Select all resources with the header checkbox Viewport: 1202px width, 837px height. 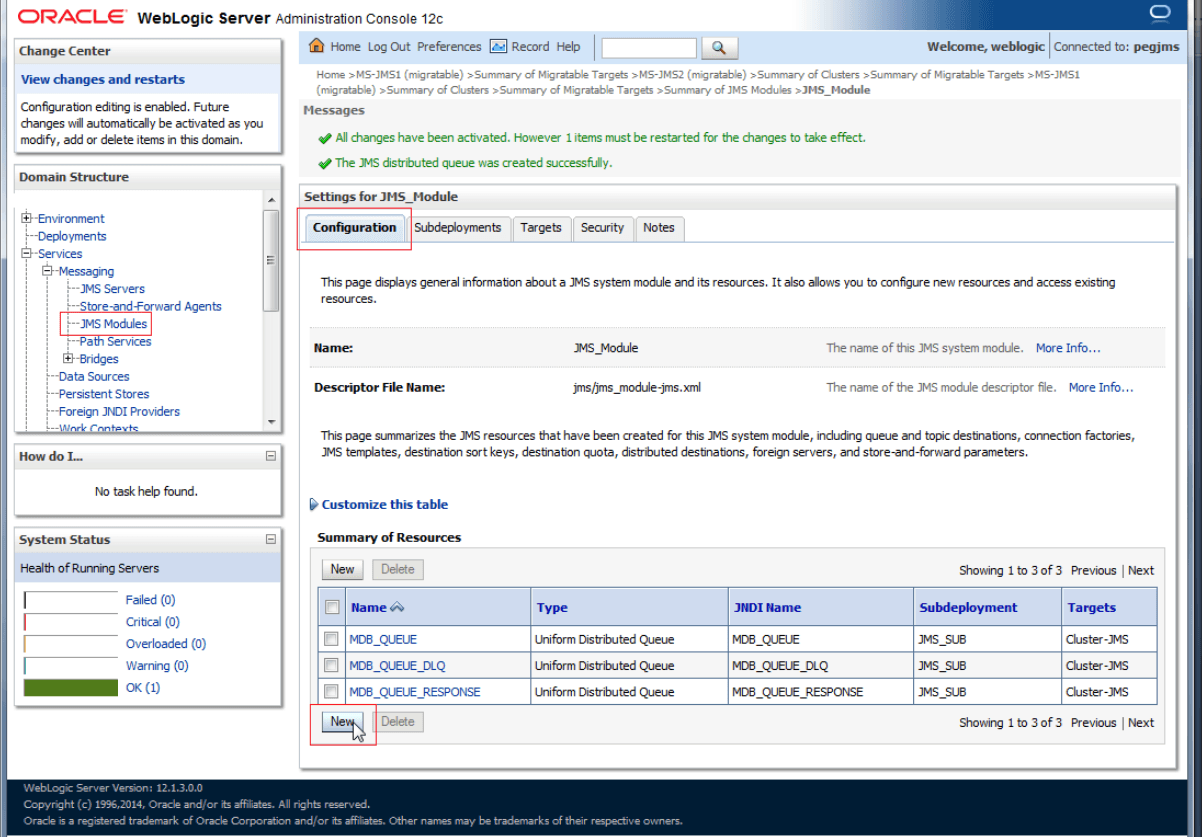tap(333, 607)
